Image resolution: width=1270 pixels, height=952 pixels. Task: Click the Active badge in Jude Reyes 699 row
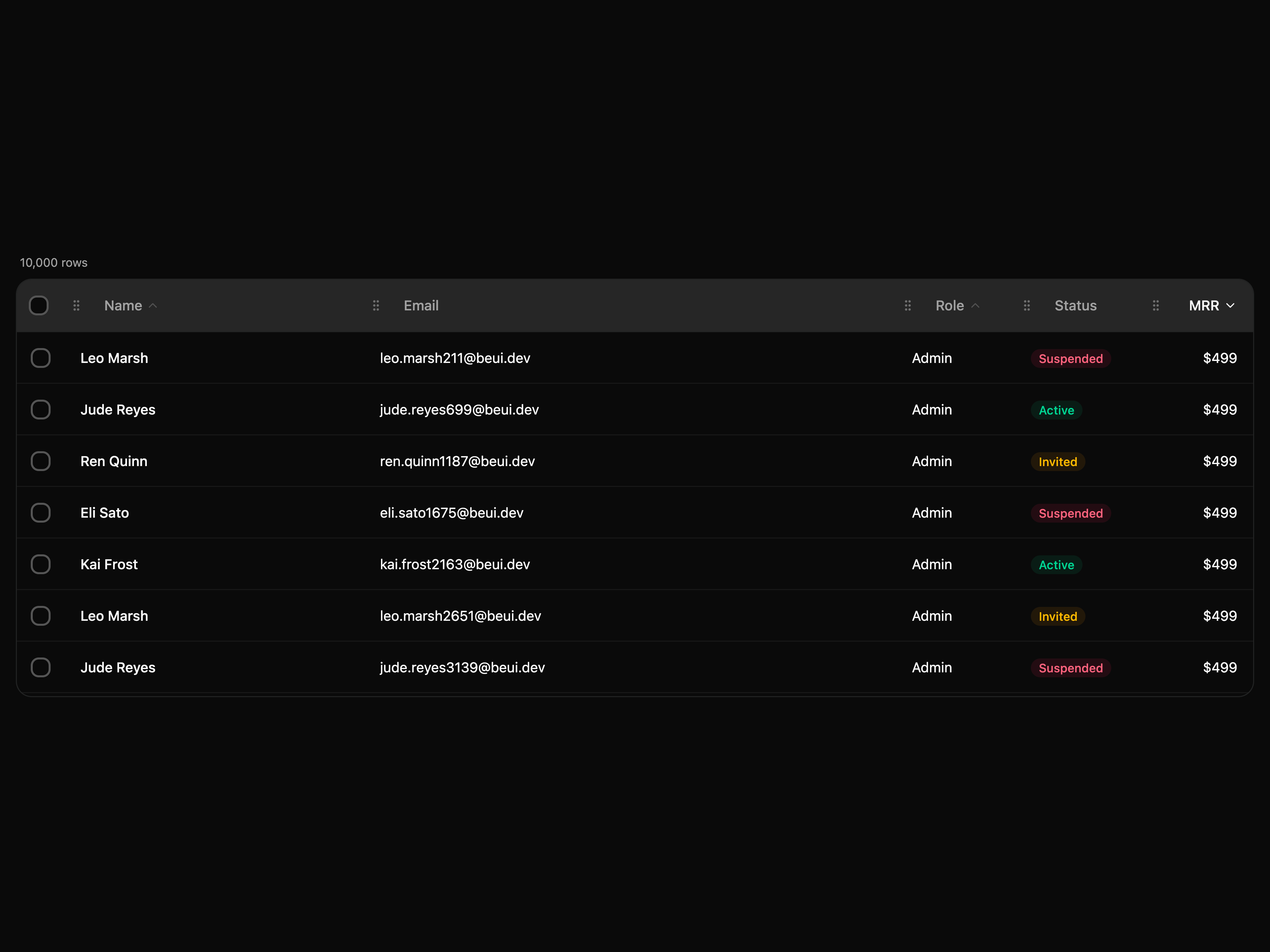tap(1056, 410)
